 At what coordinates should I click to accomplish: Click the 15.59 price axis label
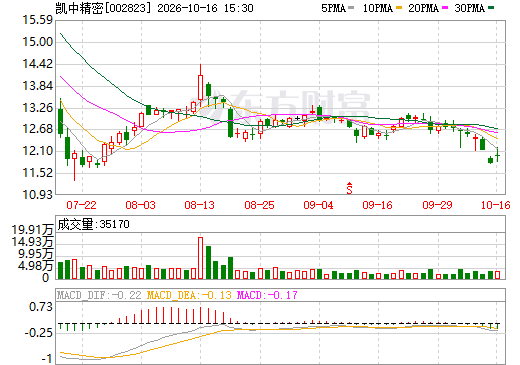[38, 20]
